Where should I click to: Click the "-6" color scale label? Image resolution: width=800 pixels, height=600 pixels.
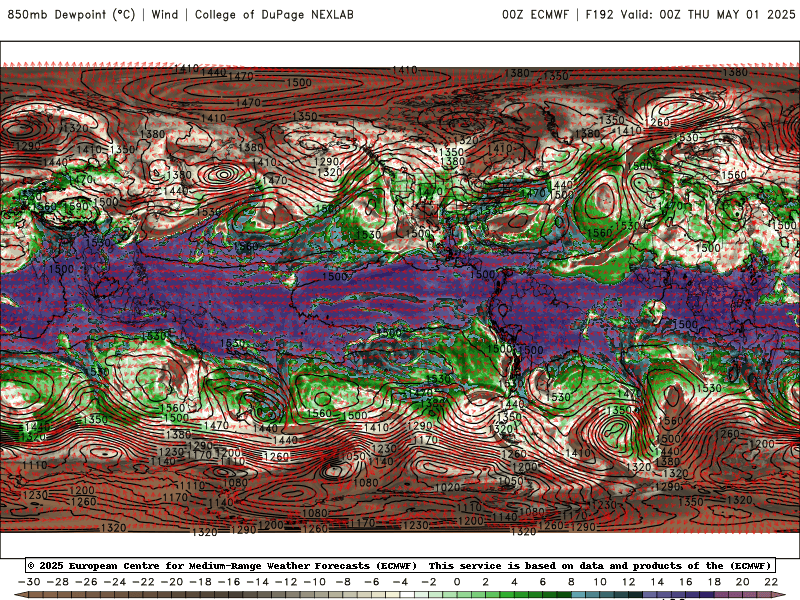(x=372, y=582)
